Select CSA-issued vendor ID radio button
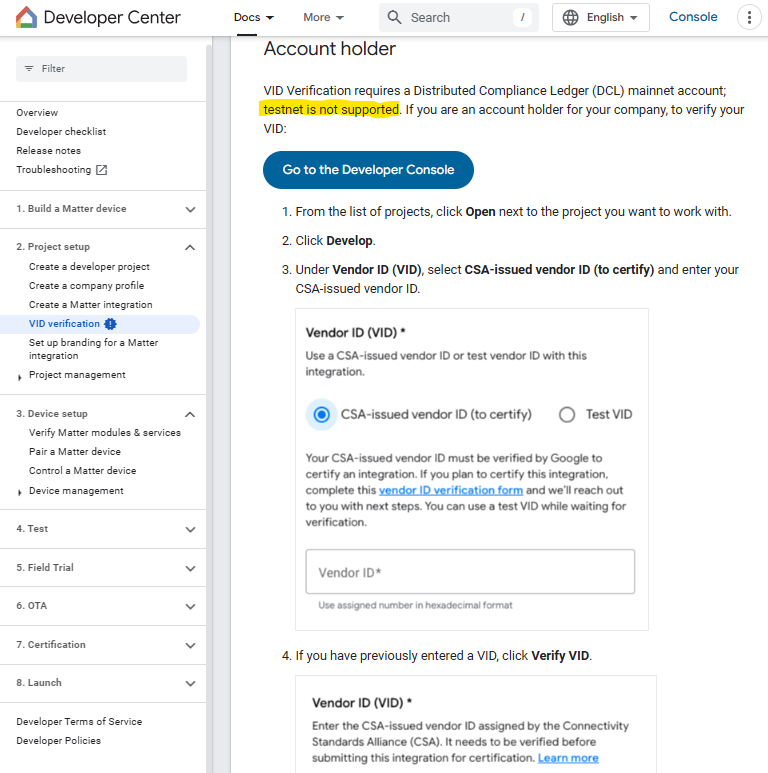The height and width of the screenshot is (773, 768). 321,414
